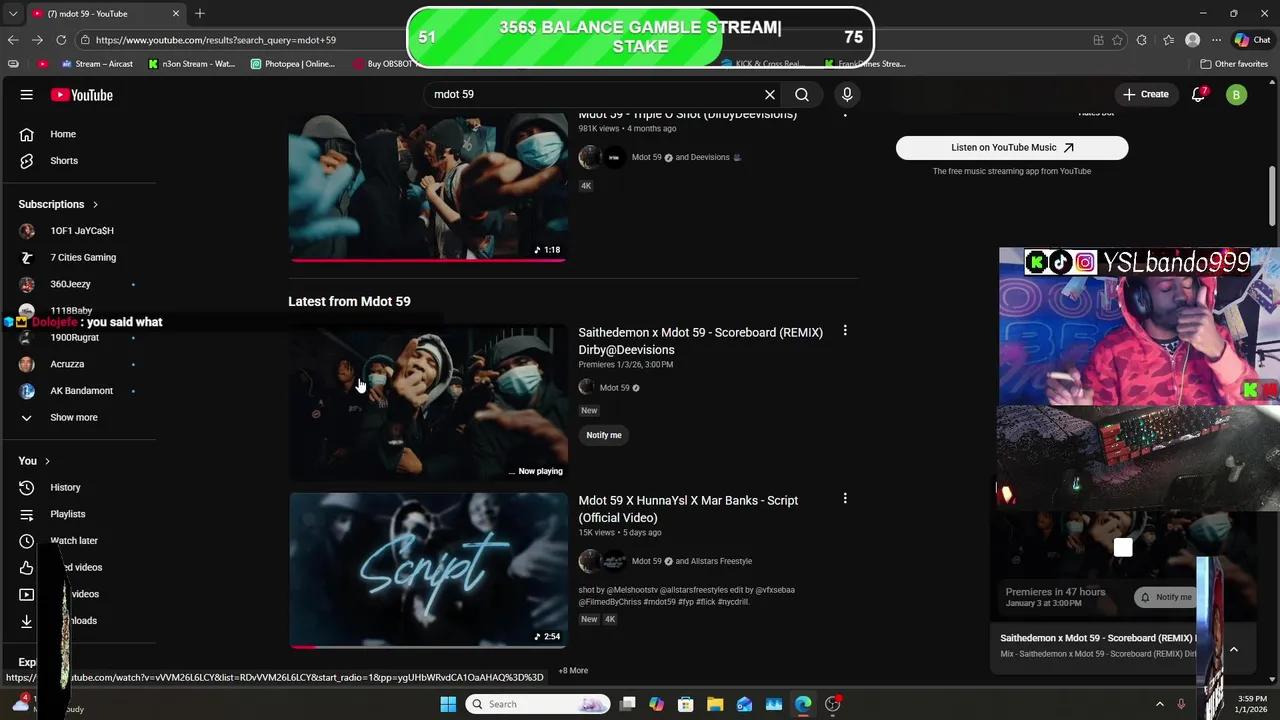1280x720 pixels.
Task: Open the Windows Start menu
Action: [x=448, y=704]
